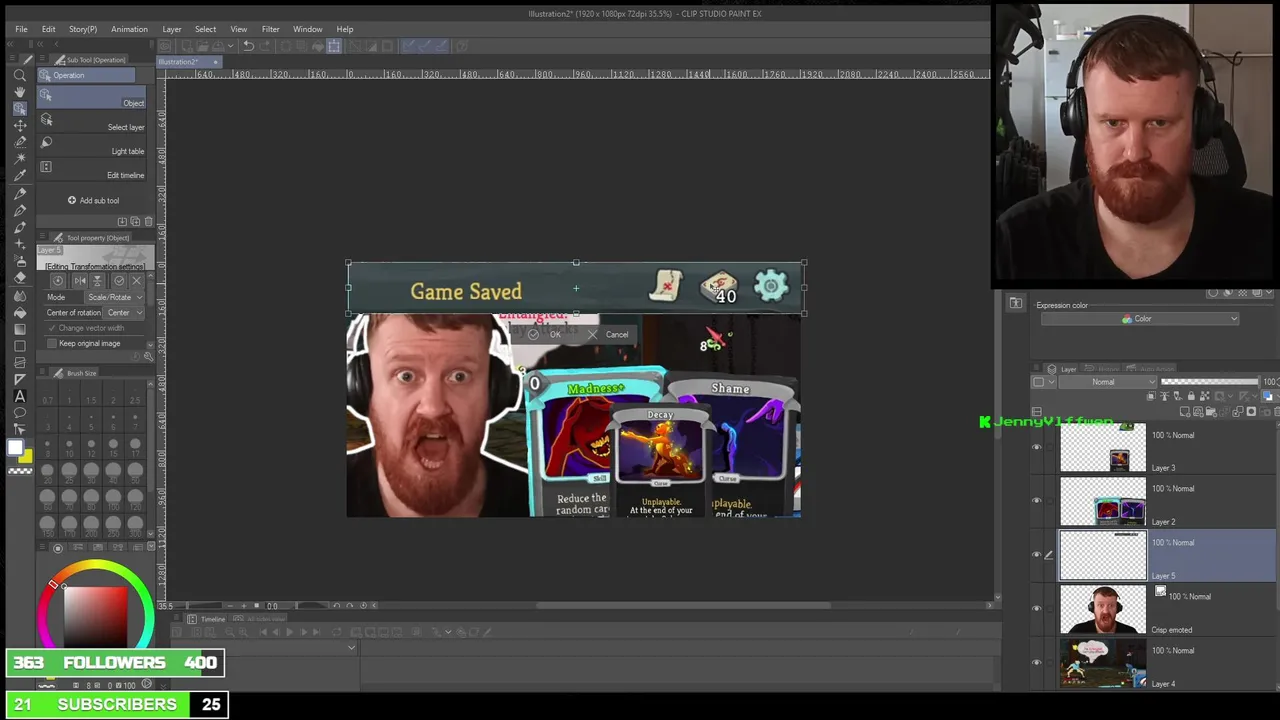Open the Layer menu

point(172,29)
